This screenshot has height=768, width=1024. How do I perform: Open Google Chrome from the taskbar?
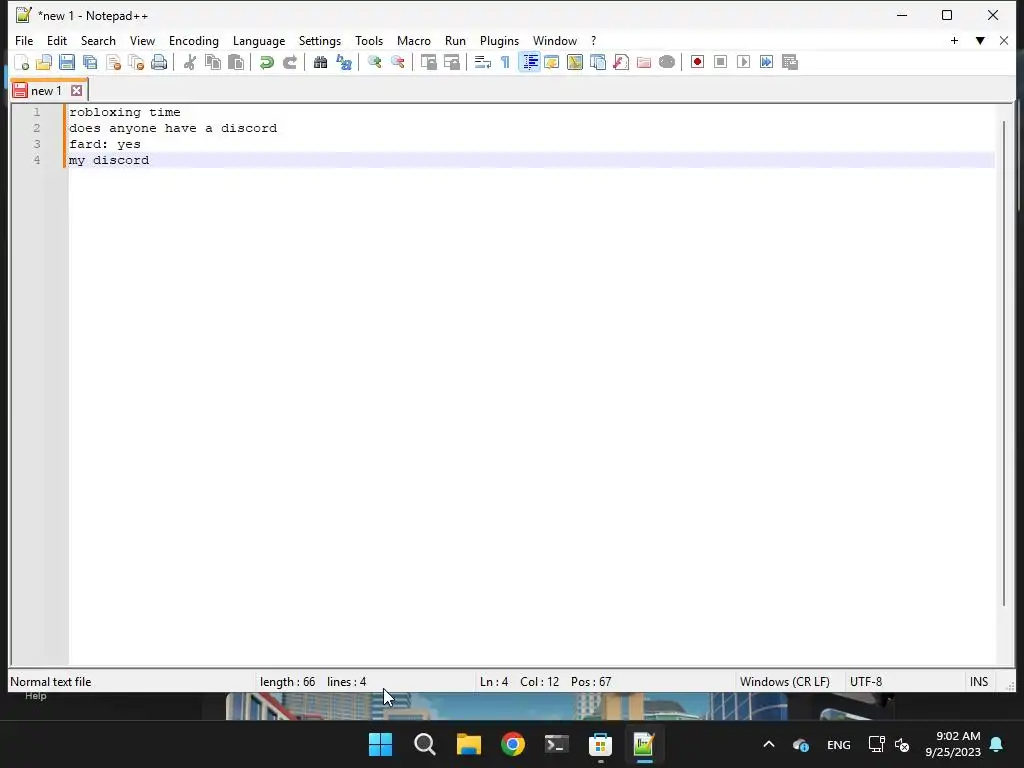point(513,744)
